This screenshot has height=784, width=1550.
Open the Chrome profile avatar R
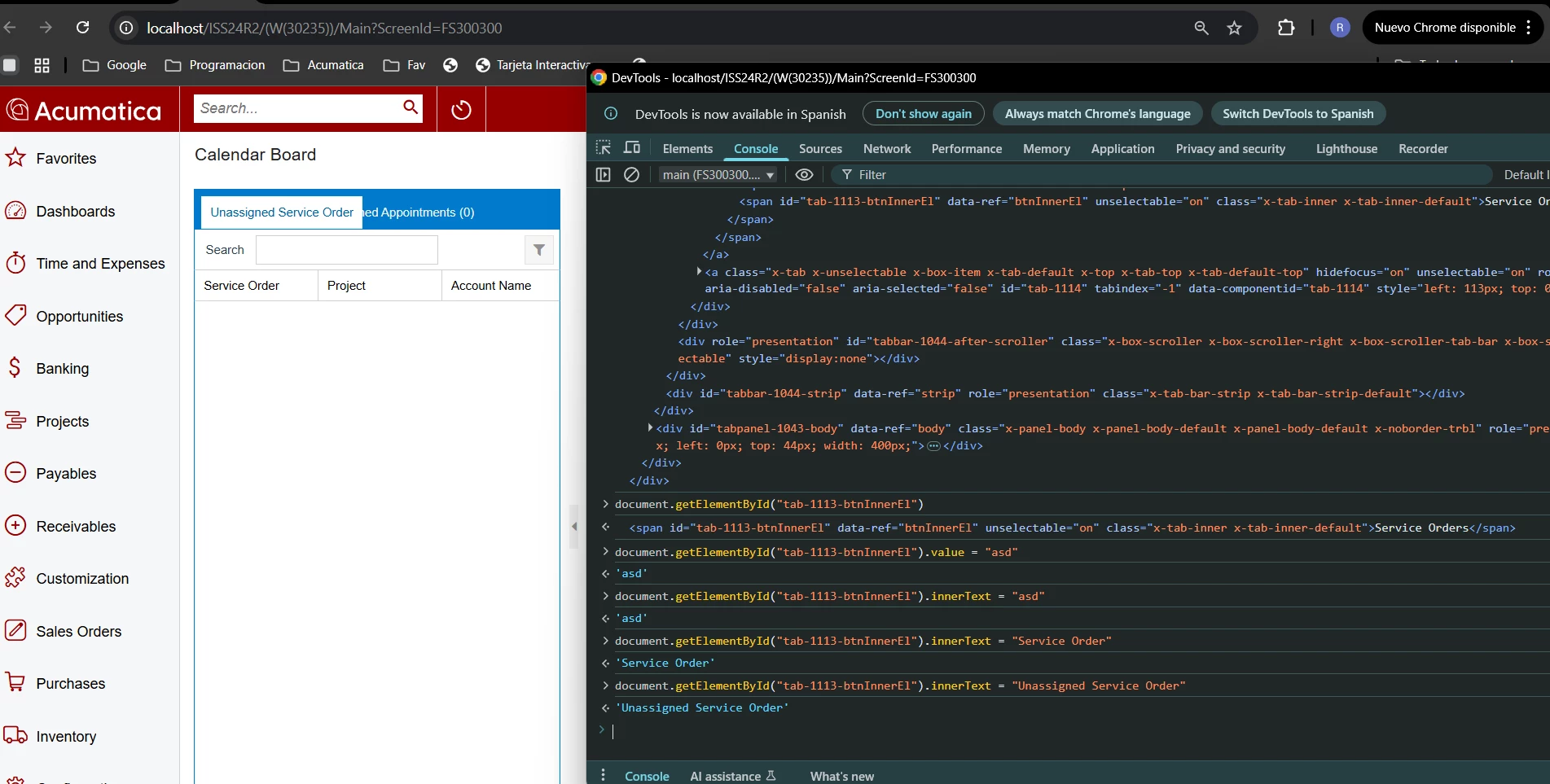click(x=1340, y=28)
